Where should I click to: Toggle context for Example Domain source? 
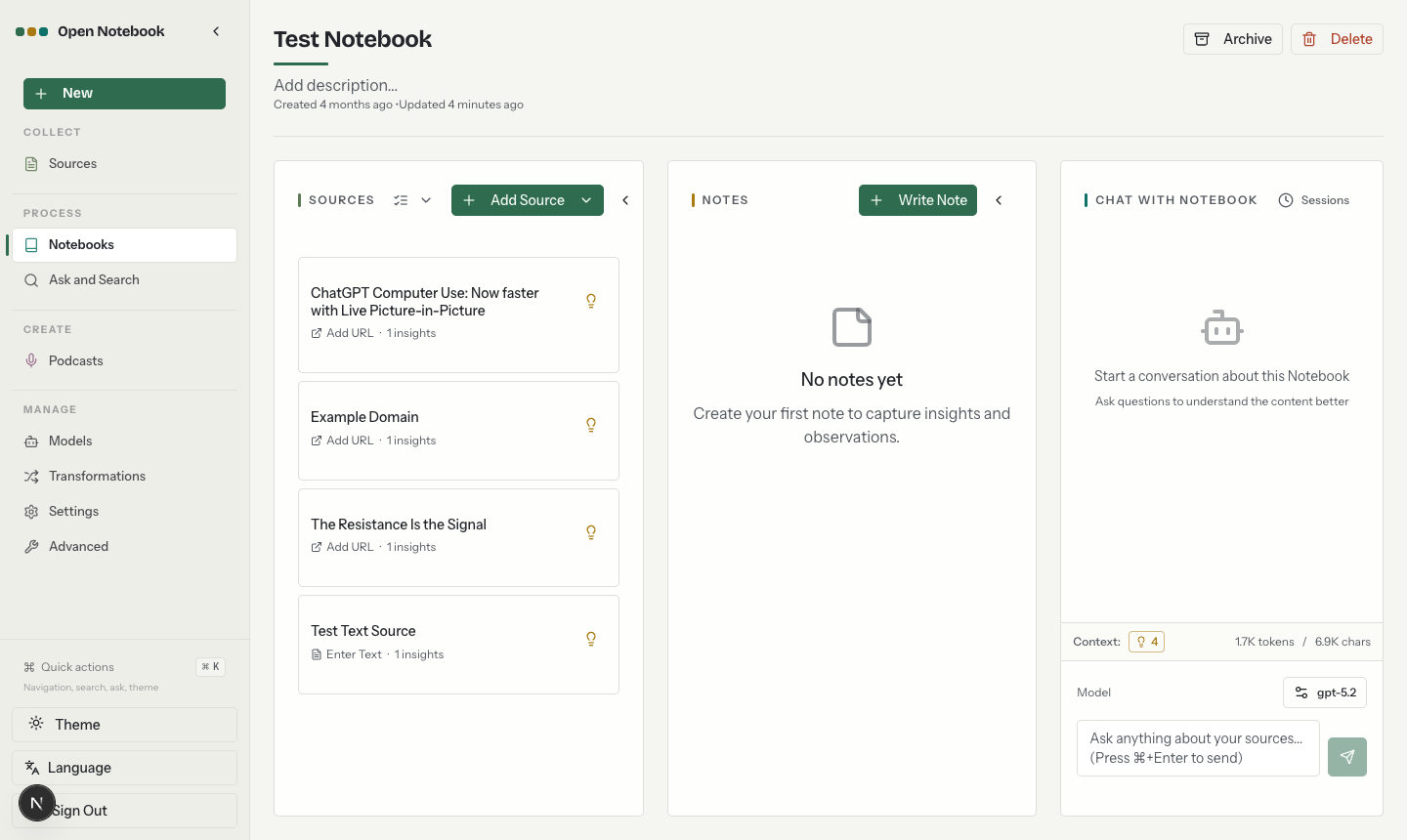pyautogui.click(x=591, y=425)
